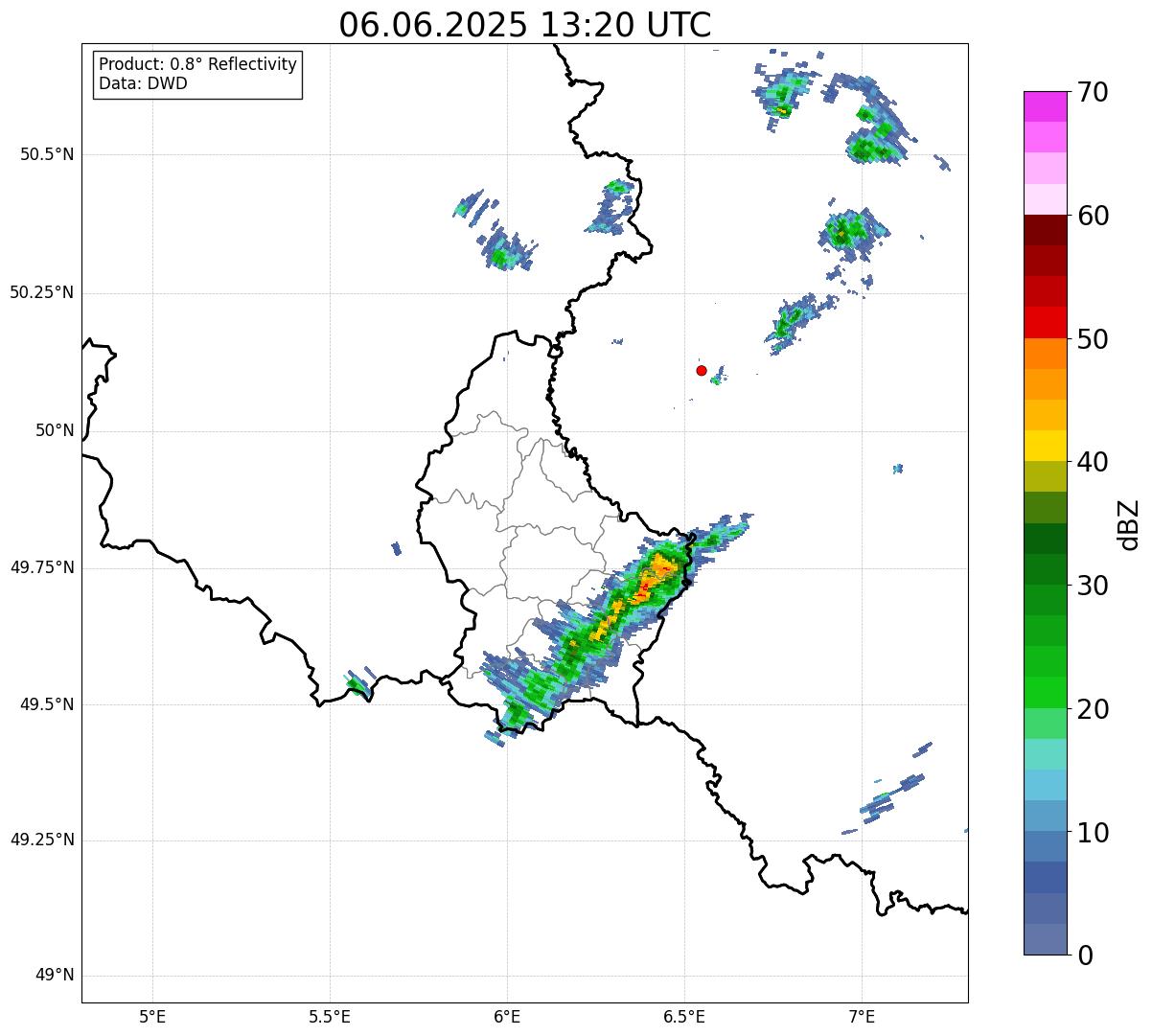1152x1036 pixels.
Task: Click the '49.25°N' latitude label
Action: click(x=41, y=840)
